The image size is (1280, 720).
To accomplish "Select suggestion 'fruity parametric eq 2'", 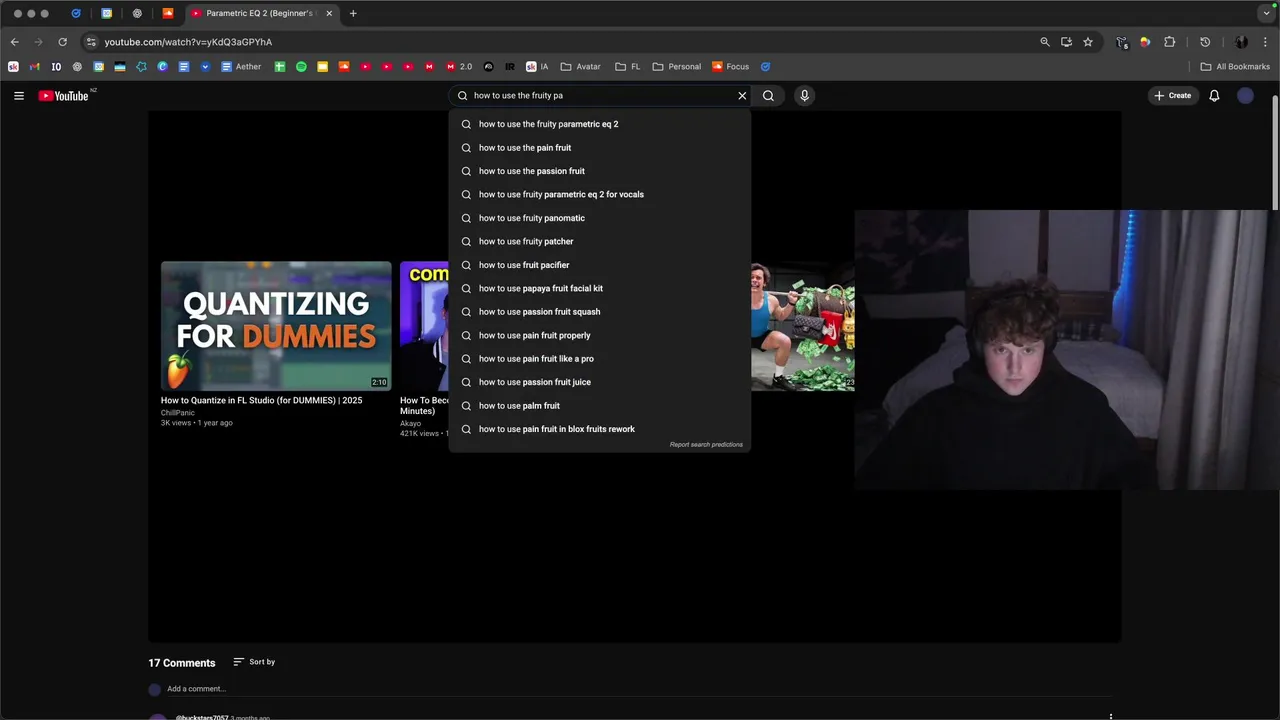I will 599,124.
